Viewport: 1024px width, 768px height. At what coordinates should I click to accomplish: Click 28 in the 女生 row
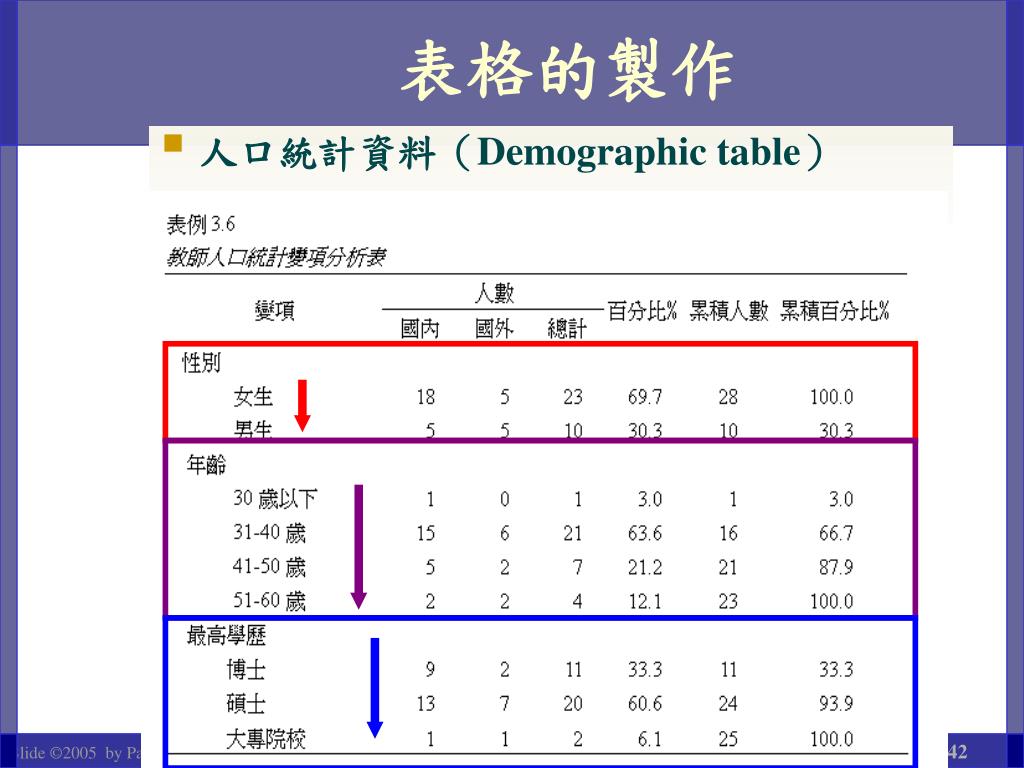tap(728, 397)
